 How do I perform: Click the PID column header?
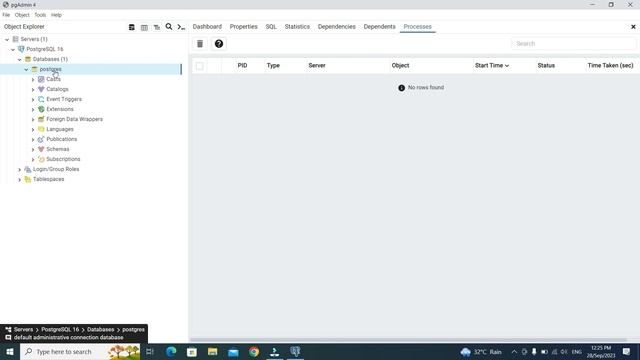pyautogui.click(x=242, y=65)
